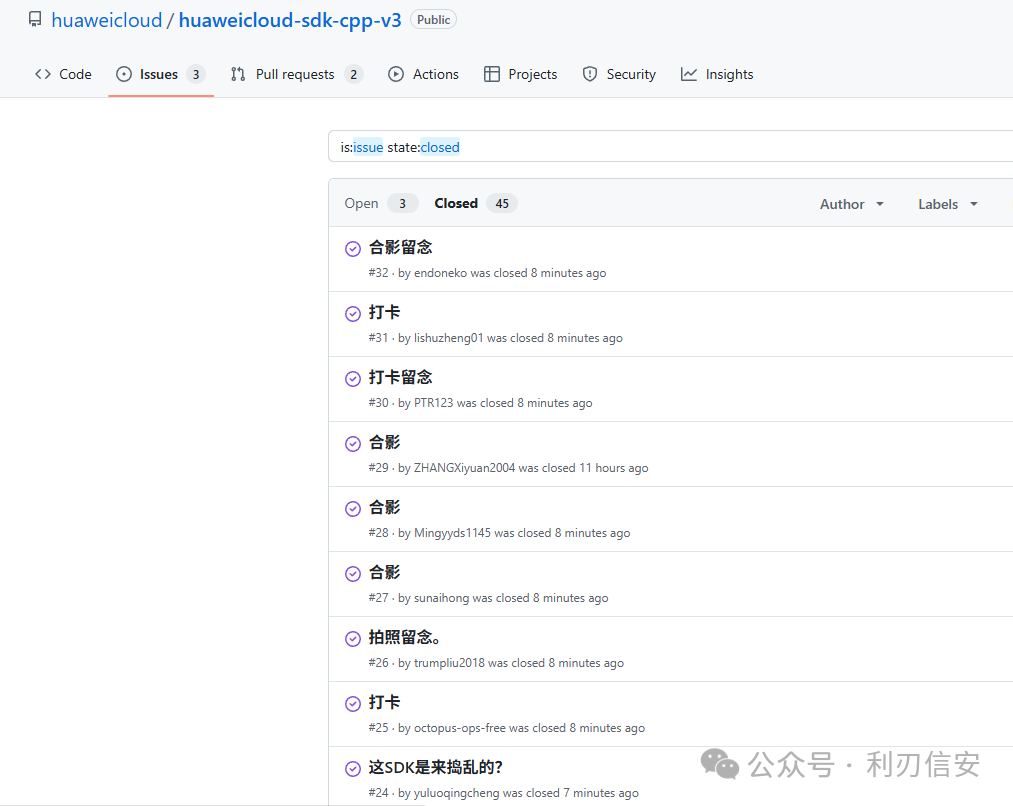Open issue #28 titled 合影
Screen dimensions: 1013x806
coord(384,508)
